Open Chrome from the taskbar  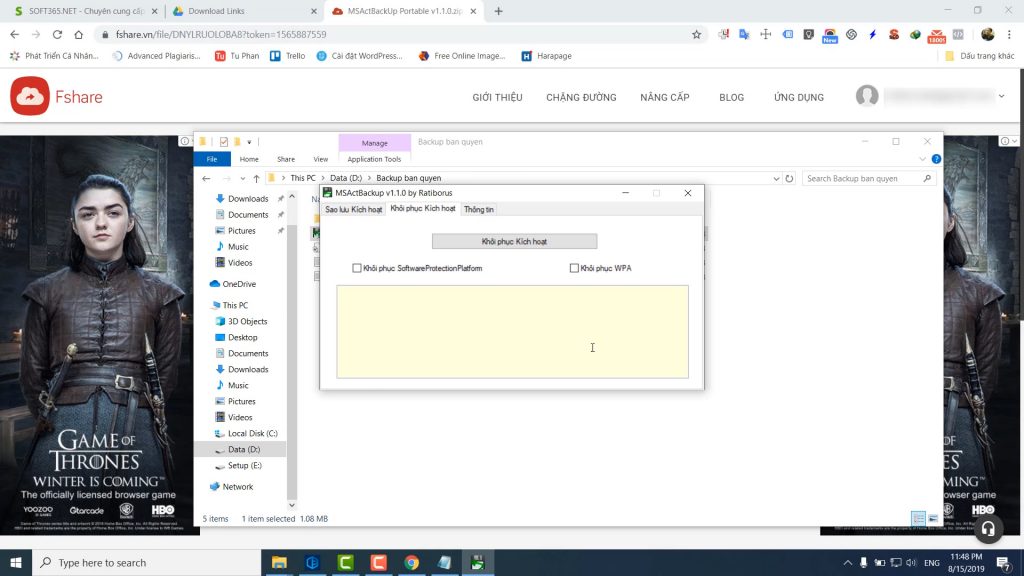pos(411,562)
